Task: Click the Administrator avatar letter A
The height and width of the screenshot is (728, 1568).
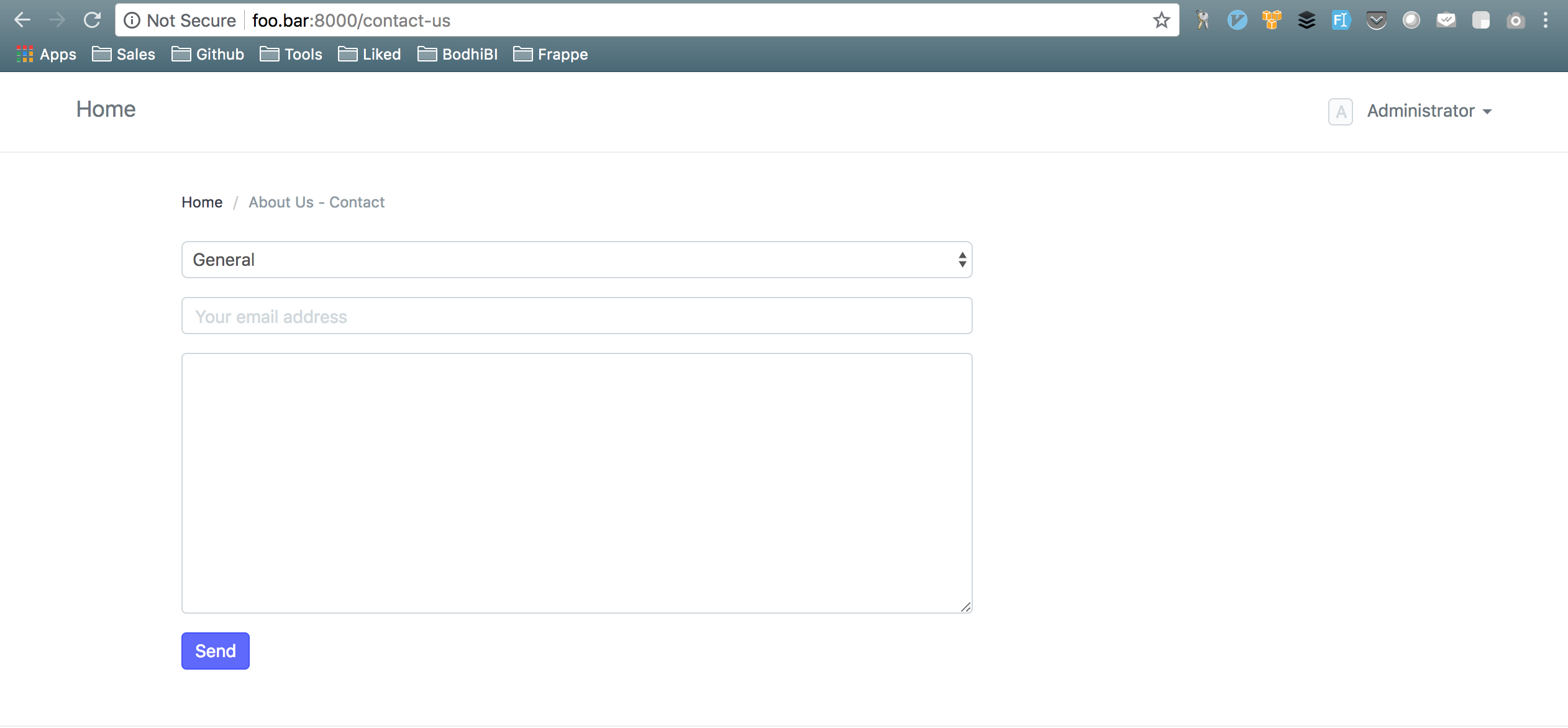Action: [1340, 112]
